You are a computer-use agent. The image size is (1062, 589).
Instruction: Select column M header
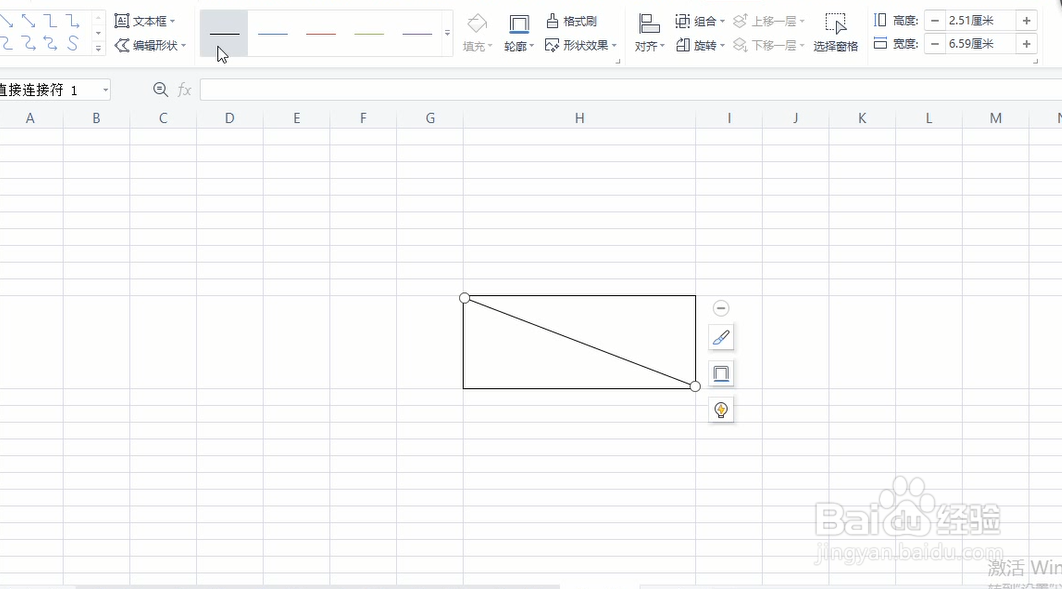pos(996,118)
